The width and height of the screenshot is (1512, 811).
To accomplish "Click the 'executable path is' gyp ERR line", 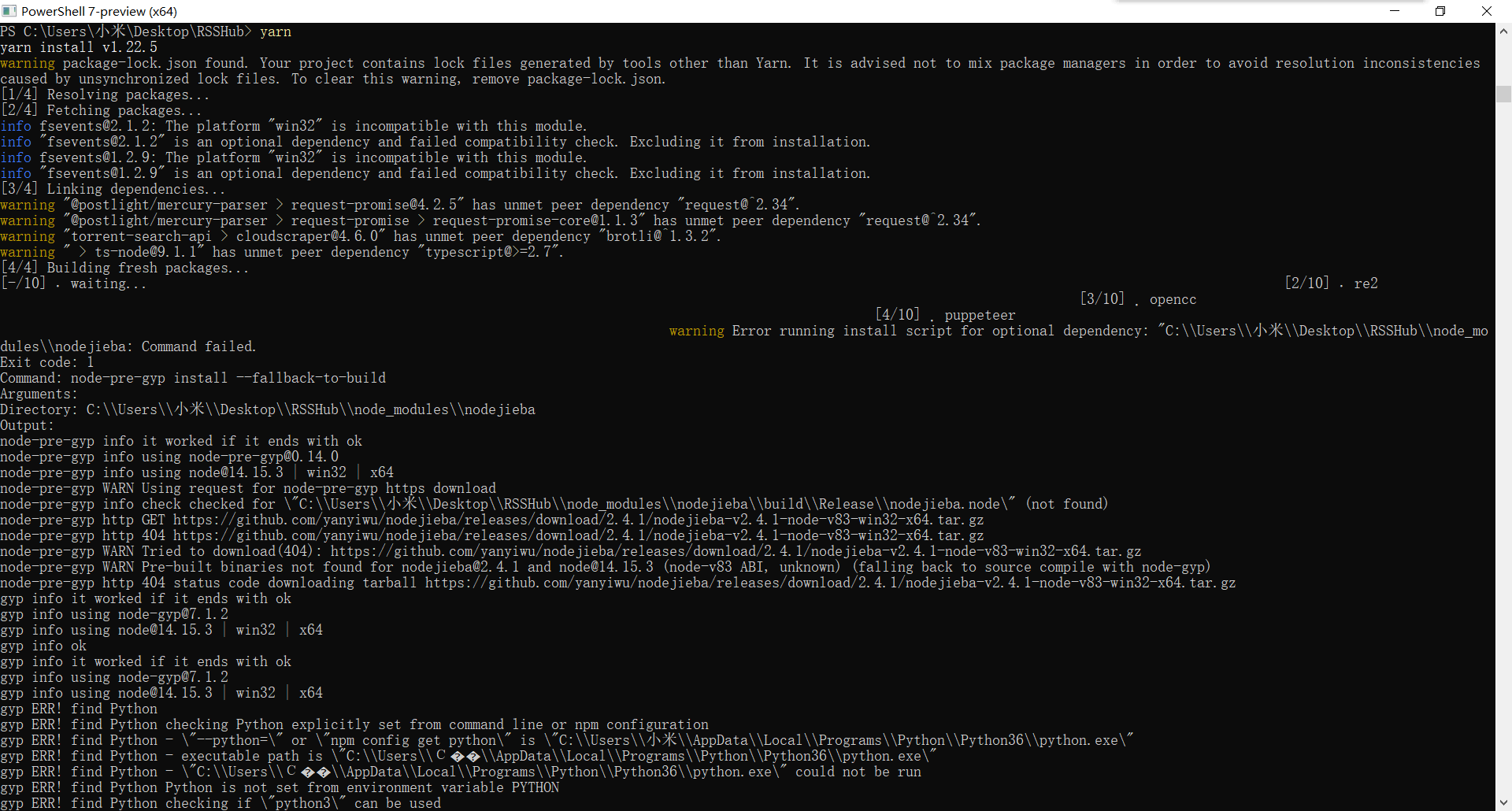I will (469, 756).
